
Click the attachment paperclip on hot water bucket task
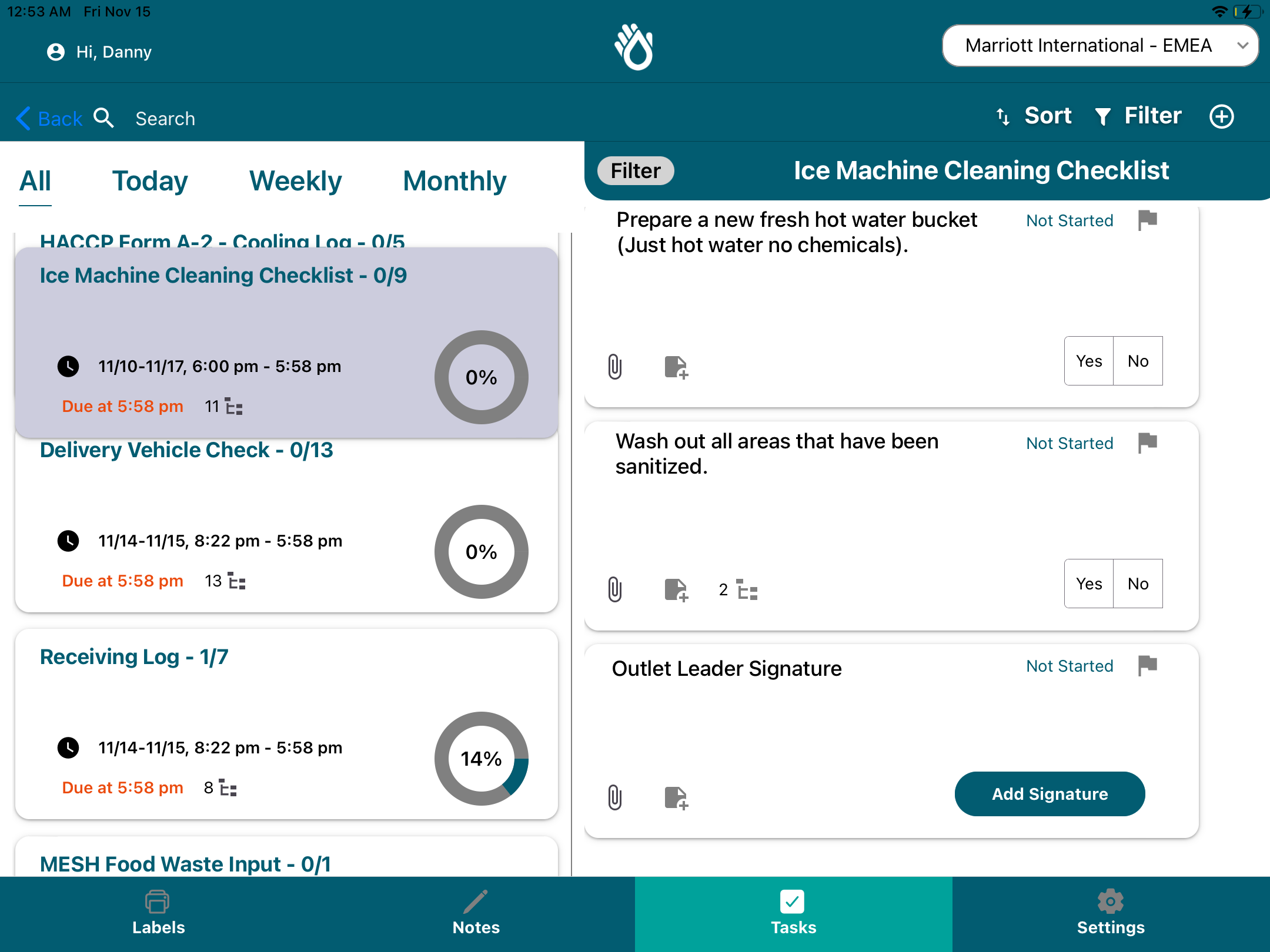pos(614,367)
